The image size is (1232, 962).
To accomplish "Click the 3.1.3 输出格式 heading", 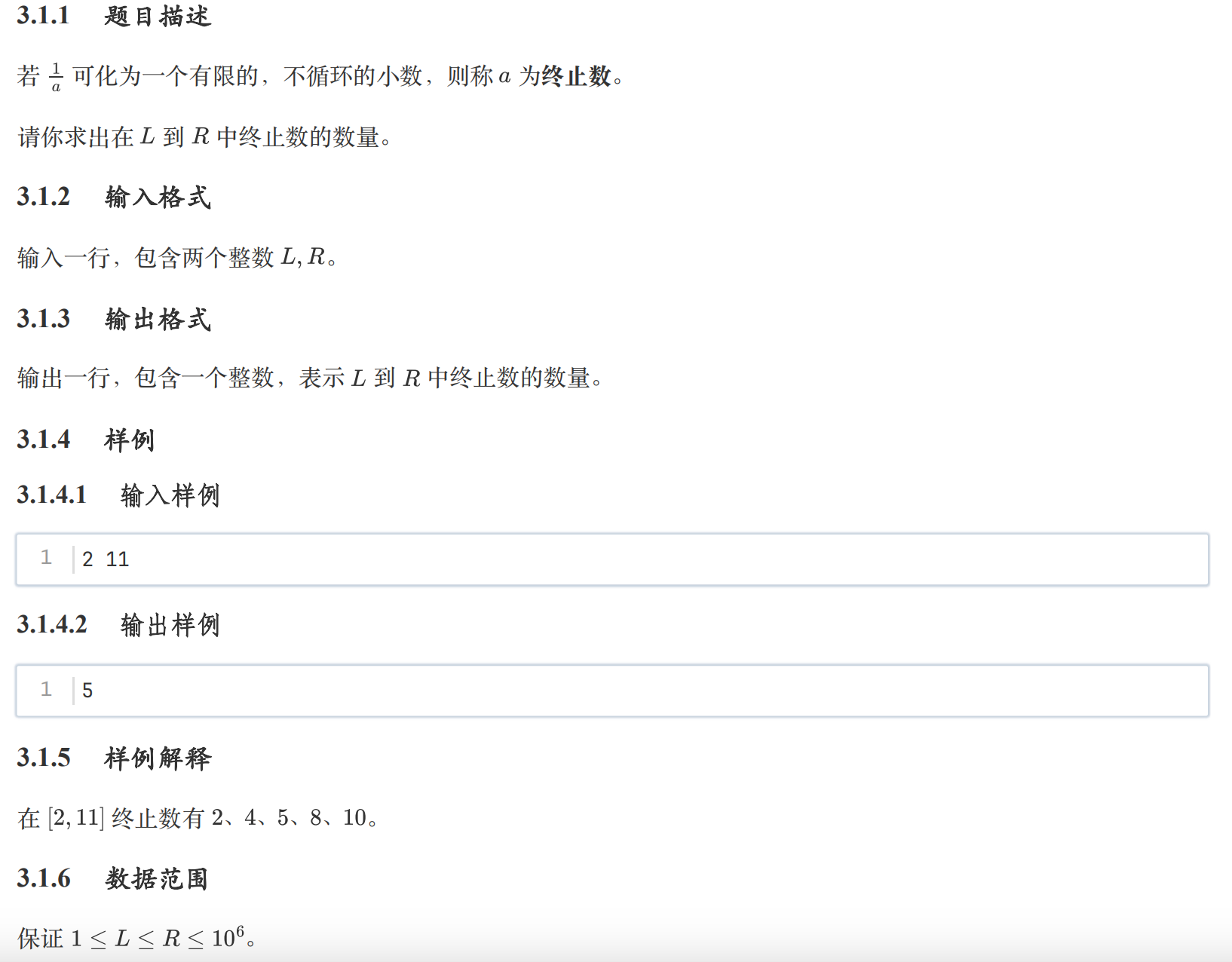I will (114, 319).
